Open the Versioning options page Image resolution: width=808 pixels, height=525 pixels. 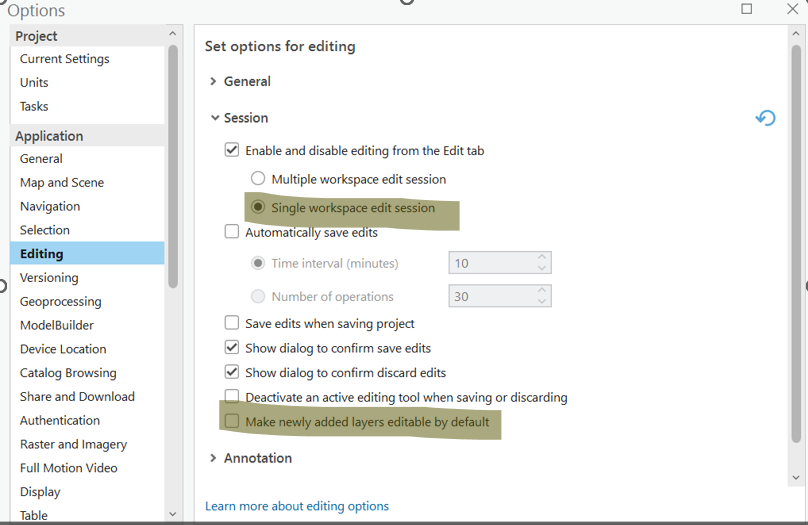click(49, 277)
